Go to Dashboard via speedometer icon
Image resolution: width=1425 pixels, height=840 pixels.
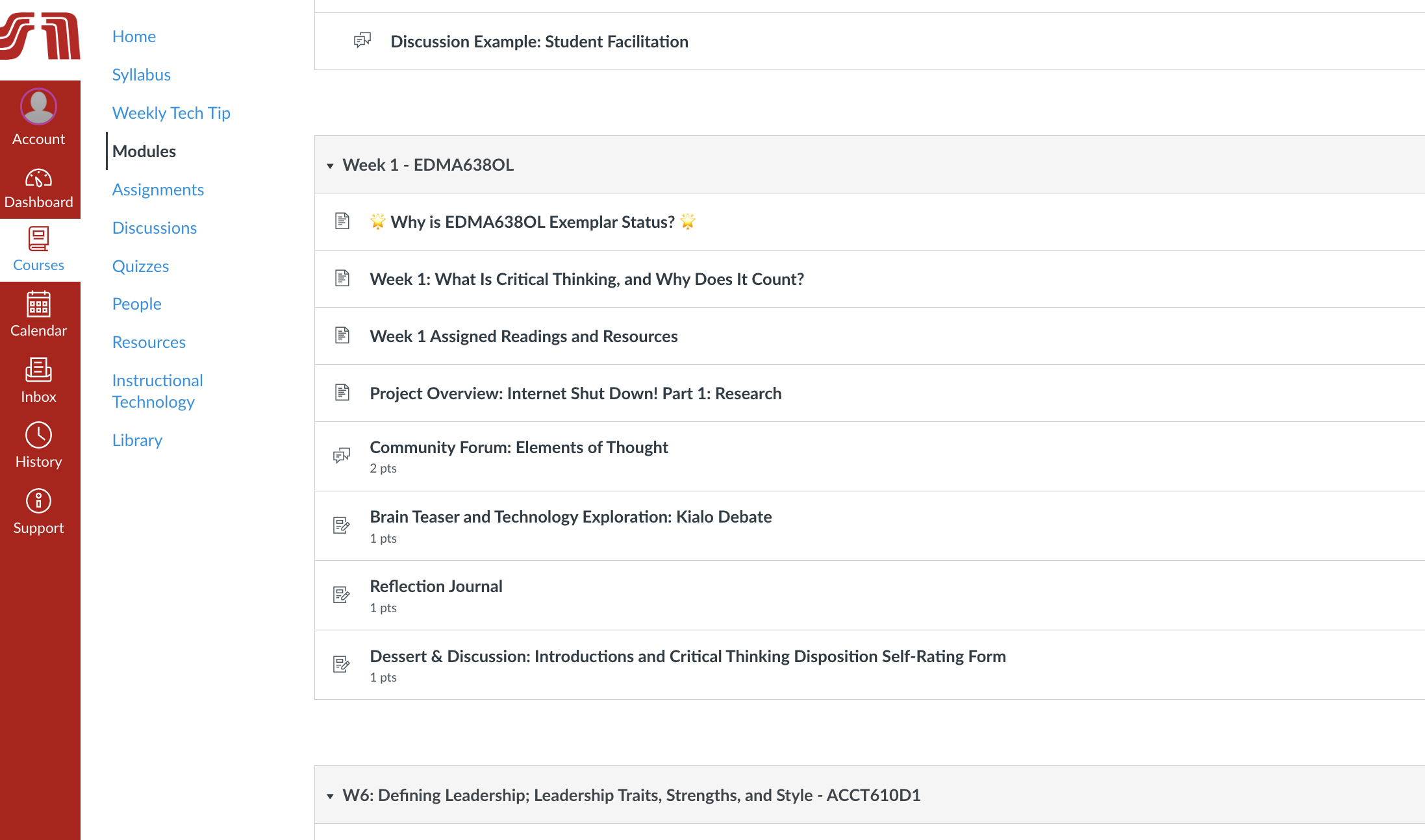[x=38, y=178]
